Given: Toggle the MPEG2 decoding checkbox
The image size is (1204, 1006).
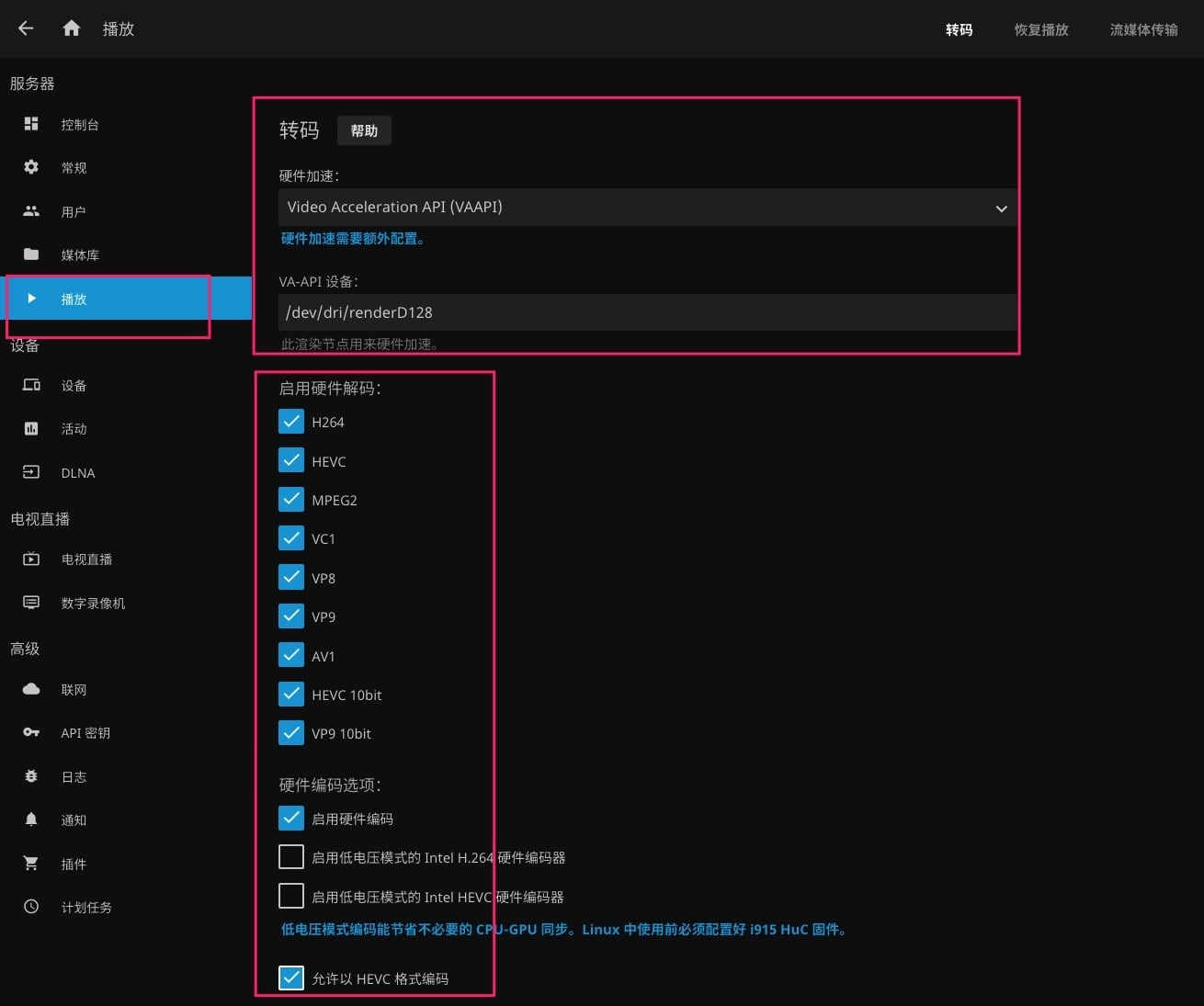Looking at the screenshot, I should (291, 500).
